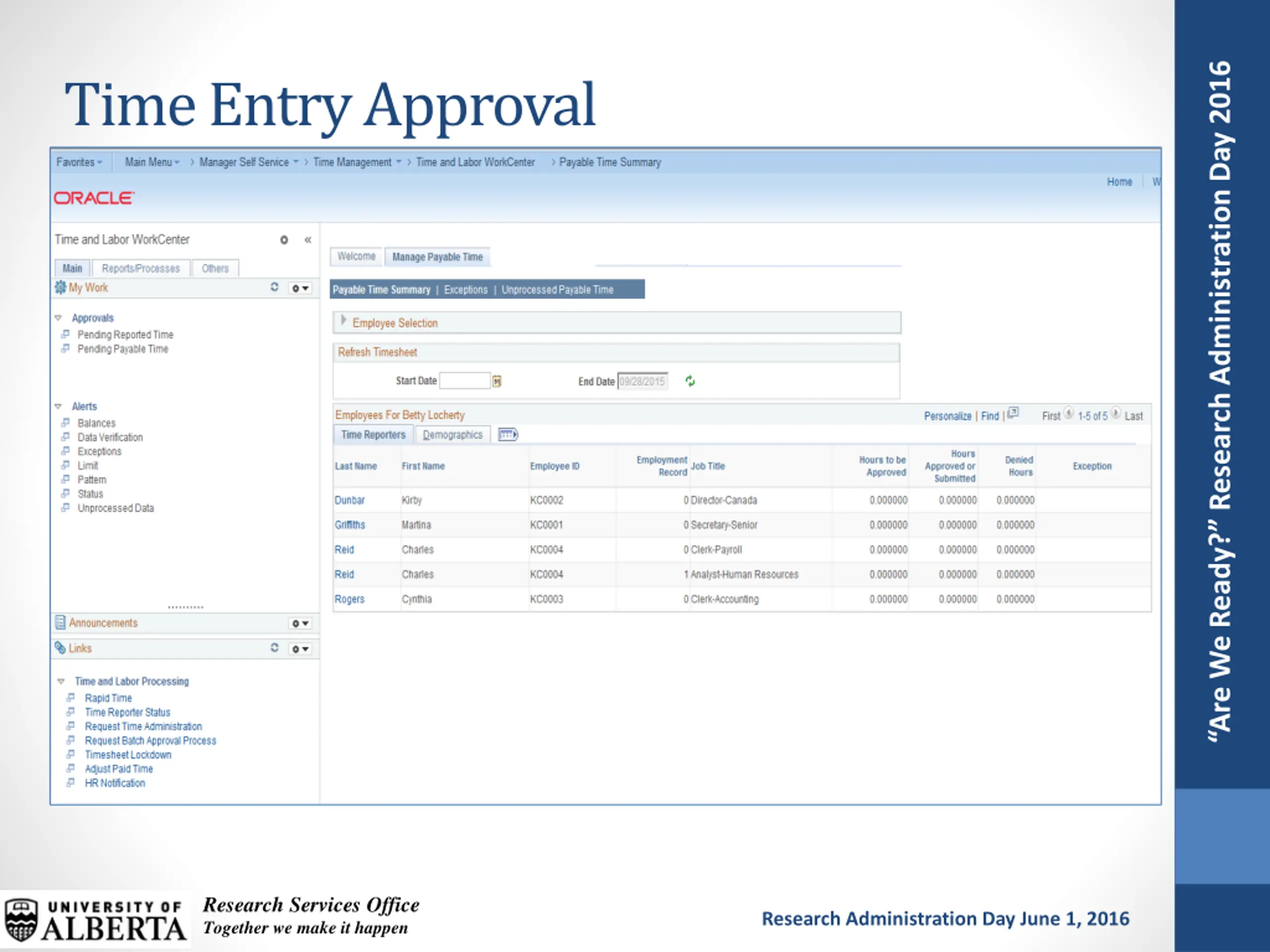Click icon beside Rapid Time
This screenshot has height=952, width=1270.
click(70, 697)
